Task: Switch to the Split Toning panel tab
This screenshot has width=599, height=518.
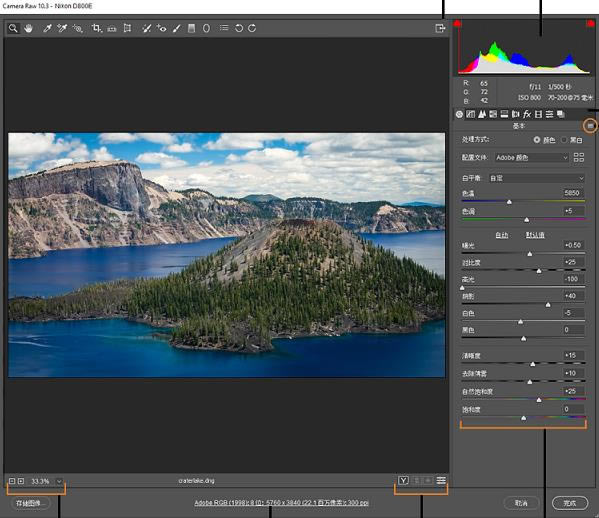Action: (x=504, y=114)
